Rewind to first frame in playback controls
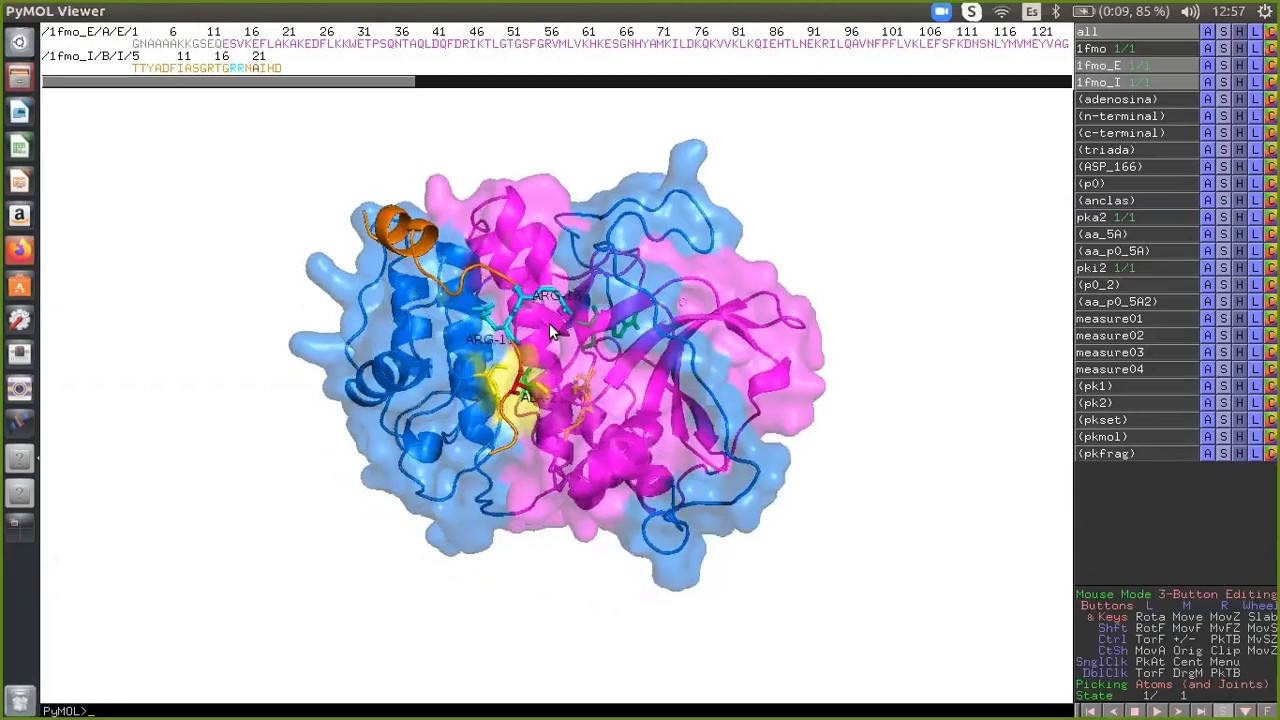Screen dimensions: 1280x720 [1090, 711]
